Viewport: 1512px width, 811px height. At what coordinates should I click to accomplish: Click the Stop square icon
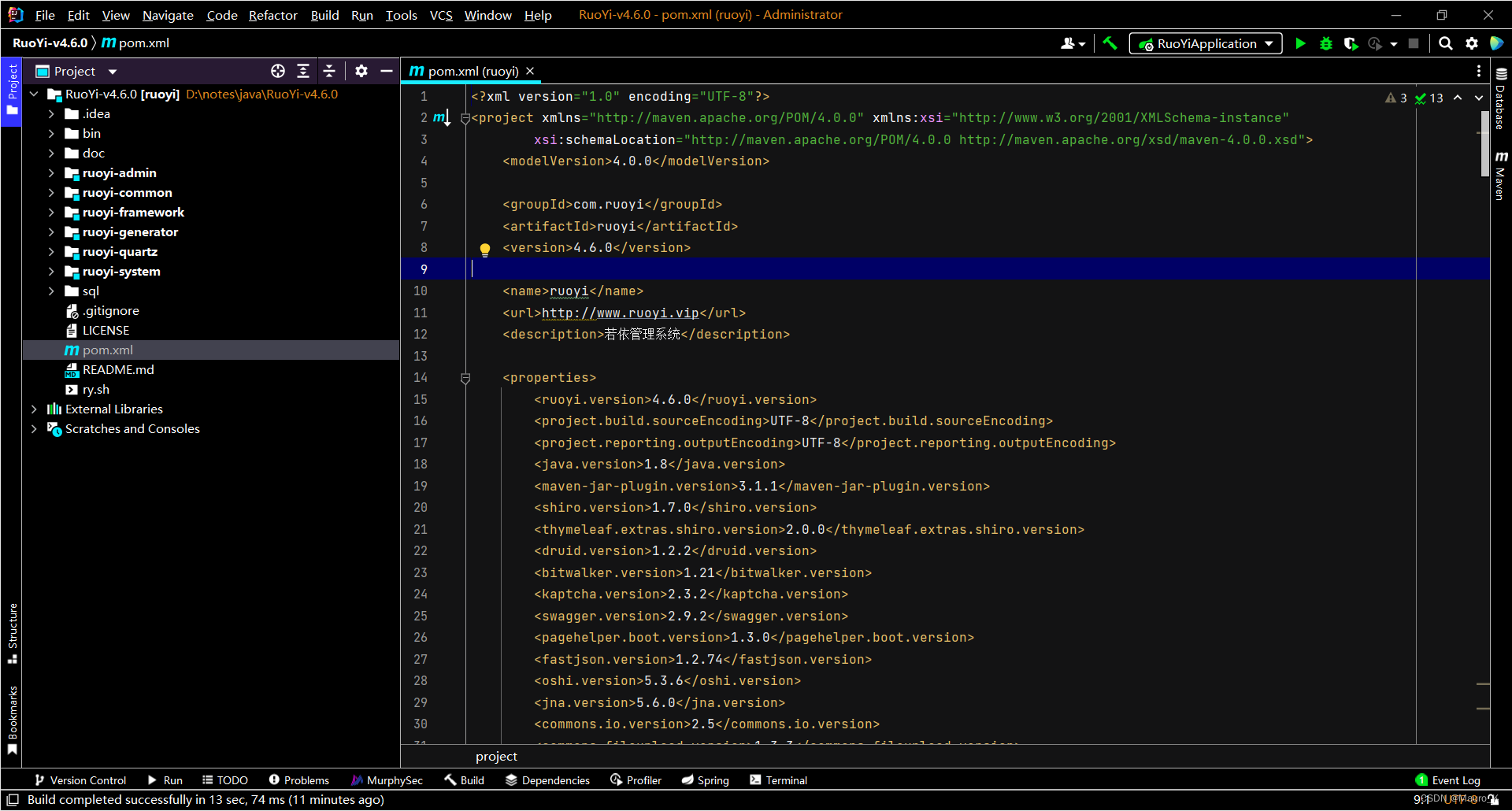[x=1414, y=43]
